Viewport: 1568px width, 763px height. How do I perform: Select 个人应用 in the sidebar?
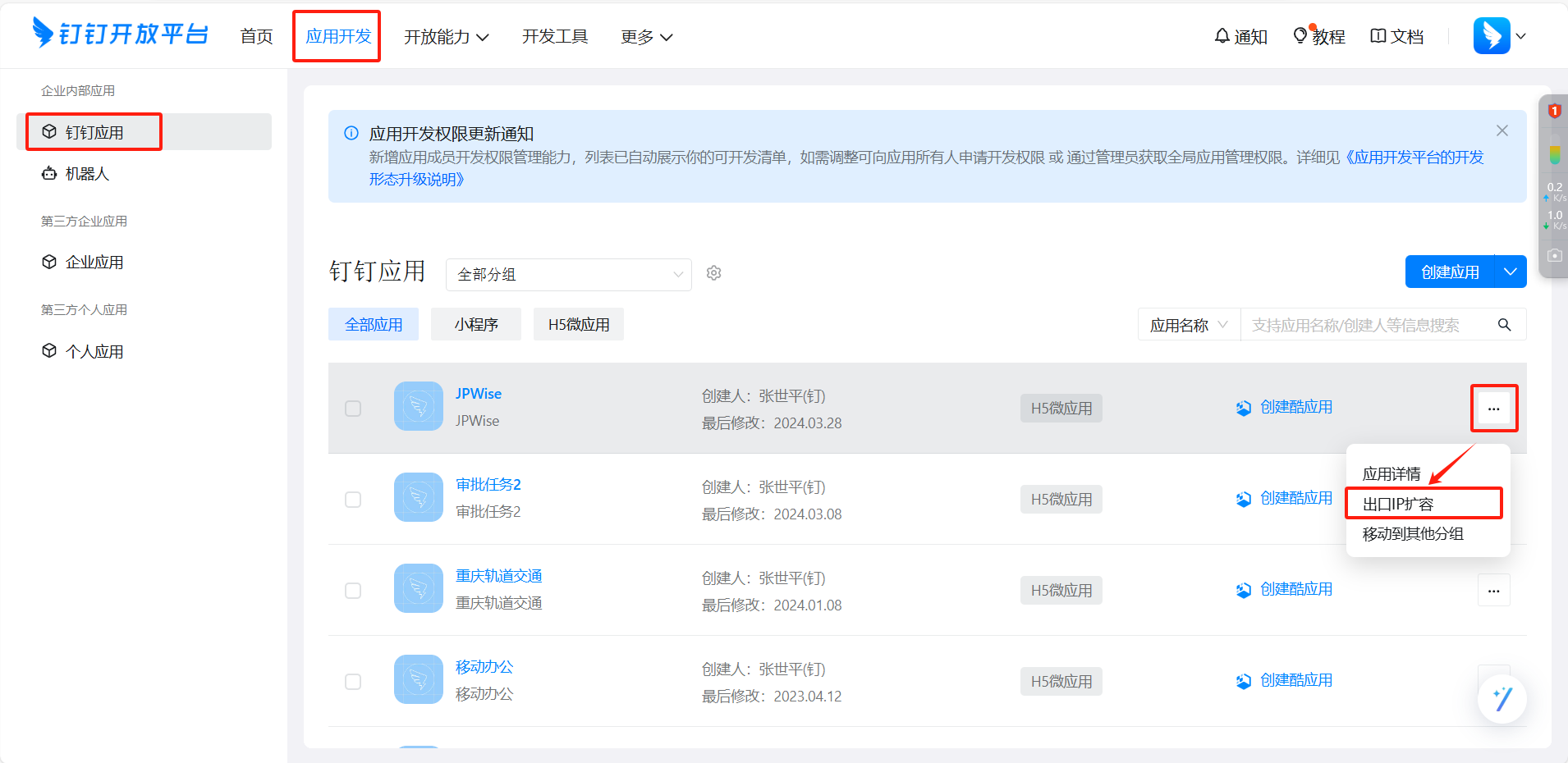click(144, 352)
